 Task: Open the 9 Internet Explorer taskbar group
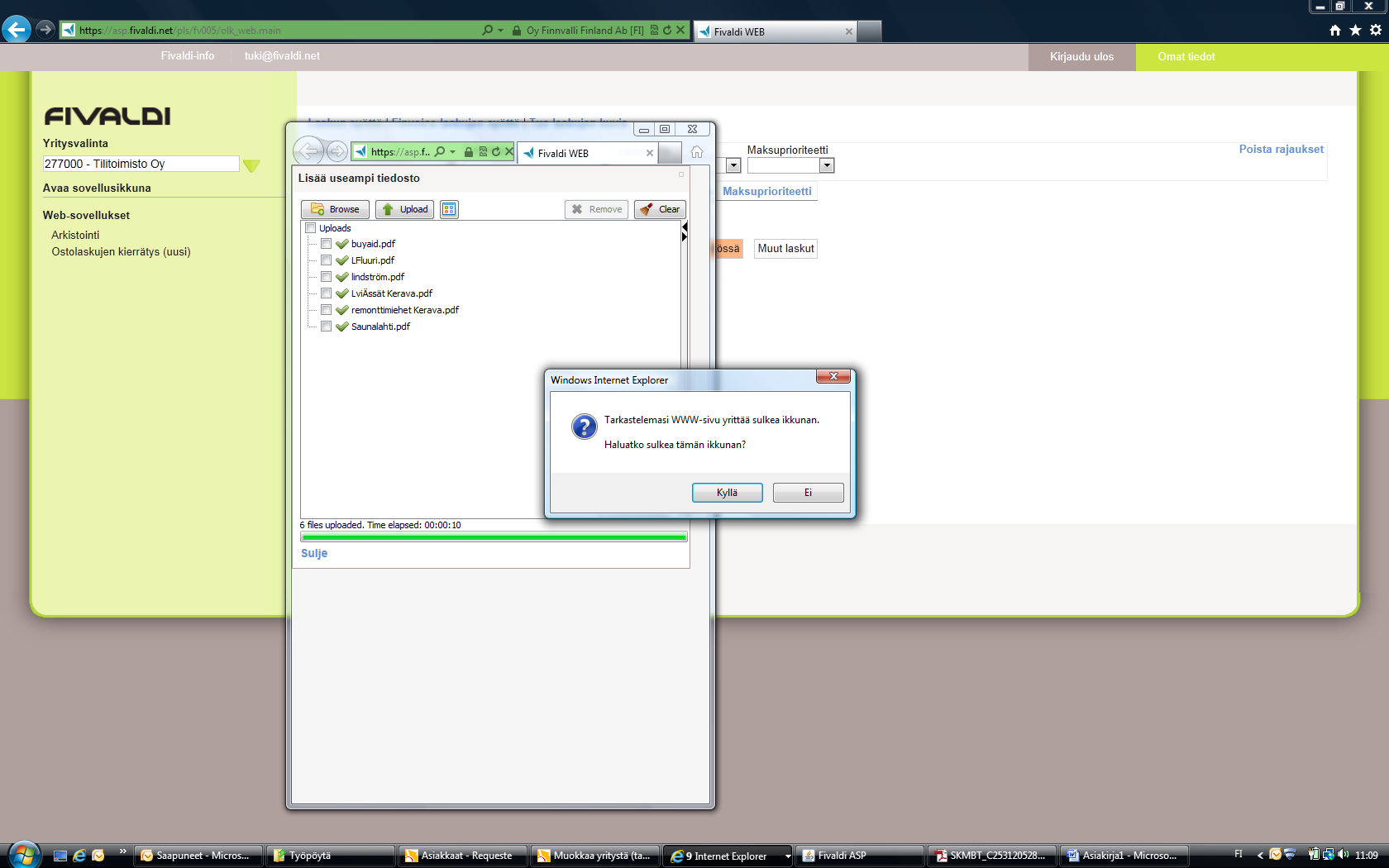[x=729, y=856]
